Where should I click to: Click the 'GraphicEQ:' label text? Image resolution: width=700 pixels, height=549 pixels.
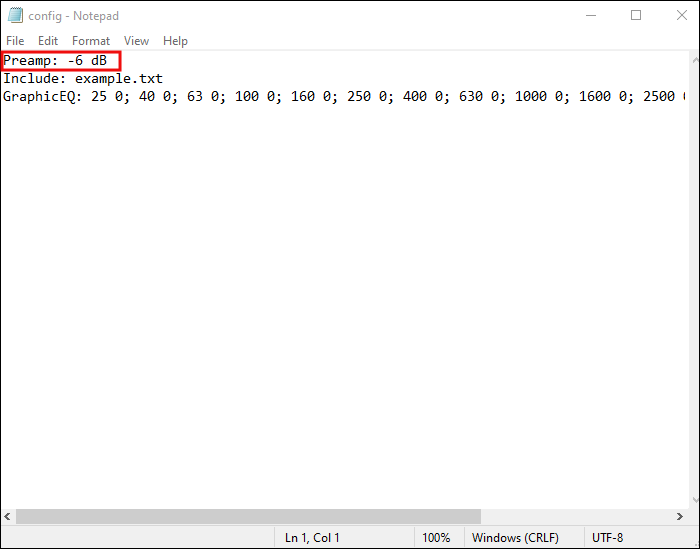pos(42,96)
